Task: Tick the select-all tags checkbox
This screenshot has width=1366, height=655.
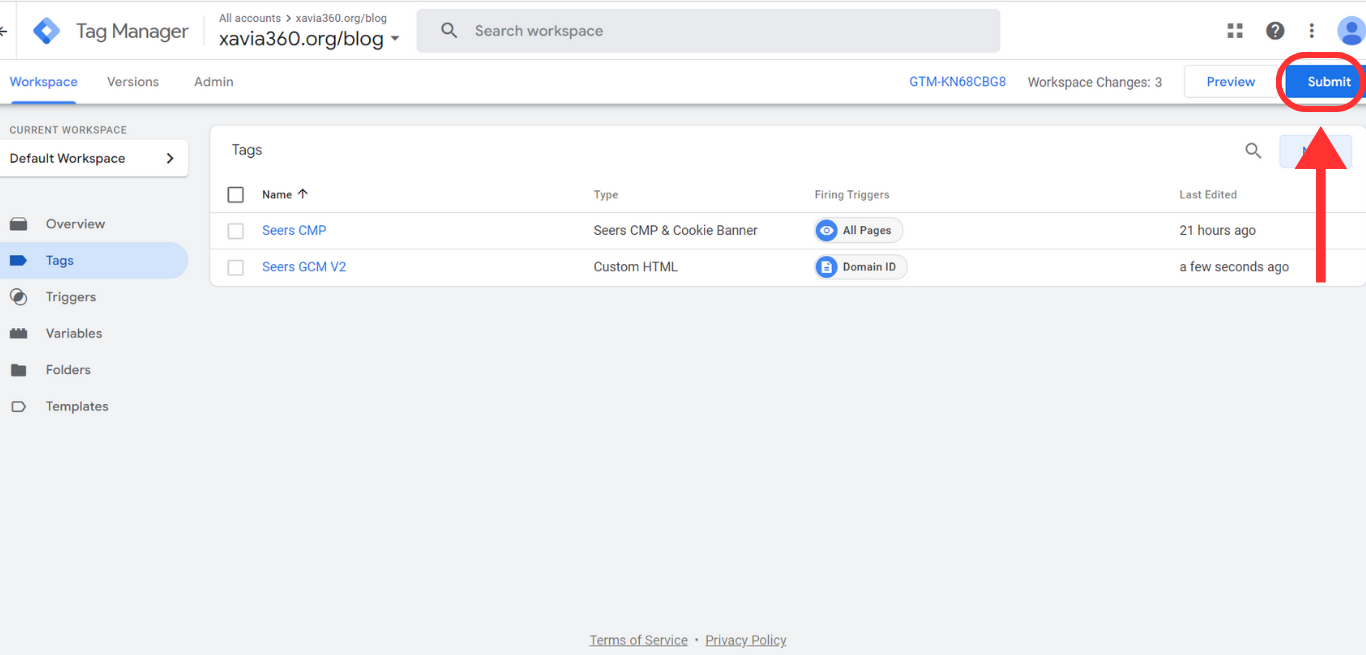Action: 236,194
